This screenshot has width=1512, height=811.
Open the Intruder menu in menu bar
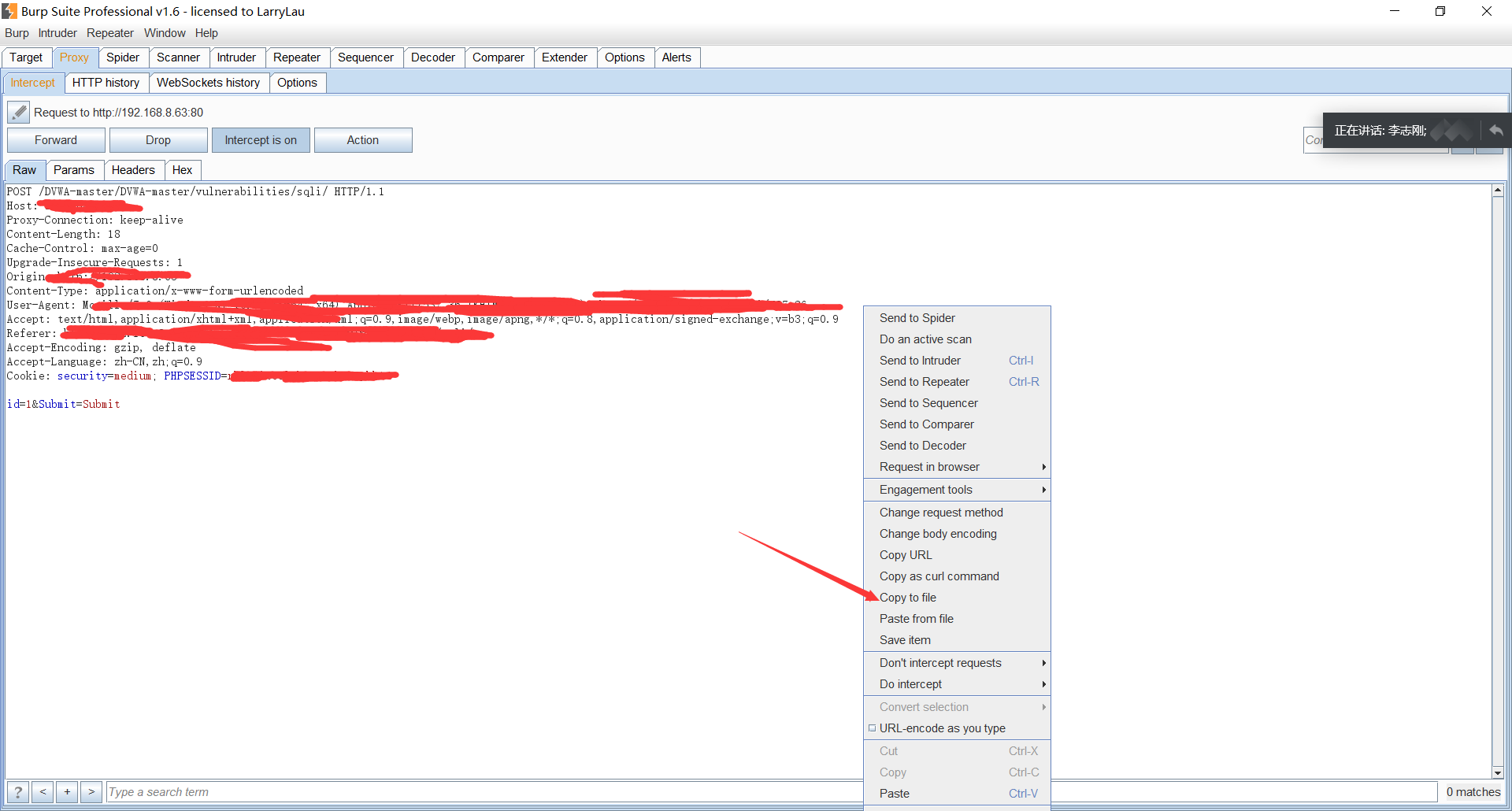pyautogui.click(x=57, y=33)
